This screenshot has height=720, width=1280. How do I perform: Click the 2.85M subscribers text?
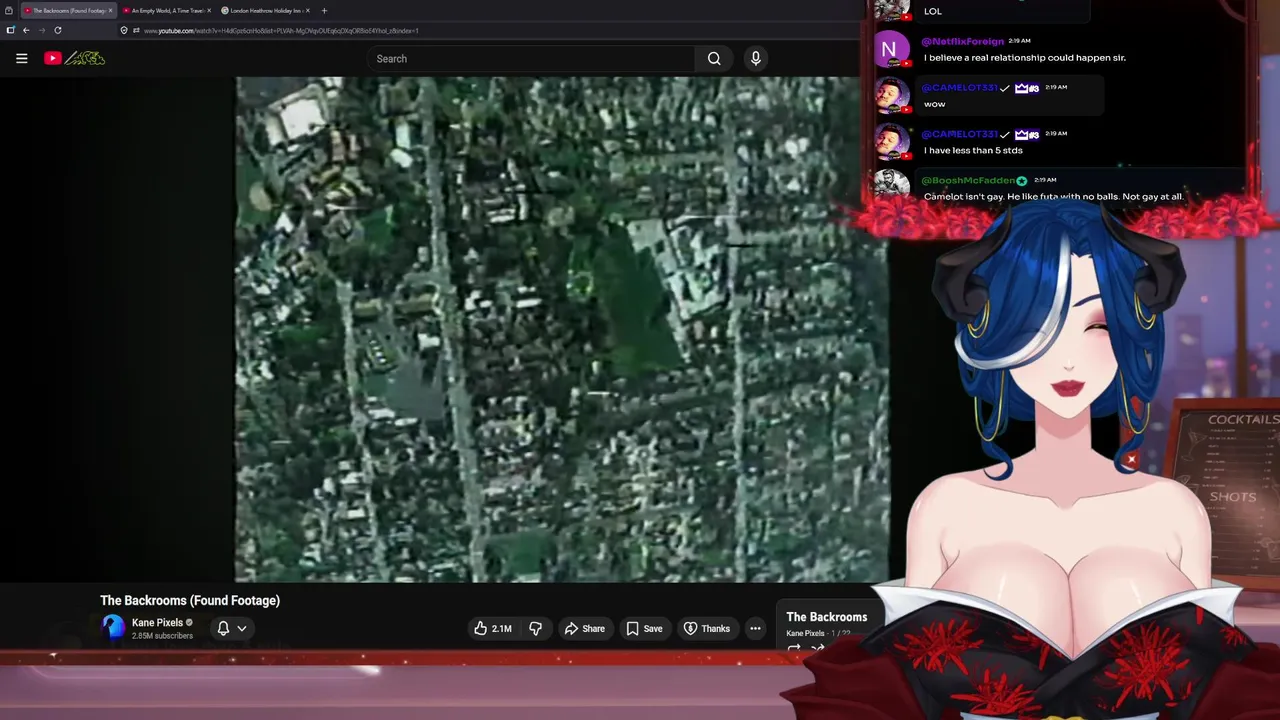pyautogui.click(x=162, y=636)
